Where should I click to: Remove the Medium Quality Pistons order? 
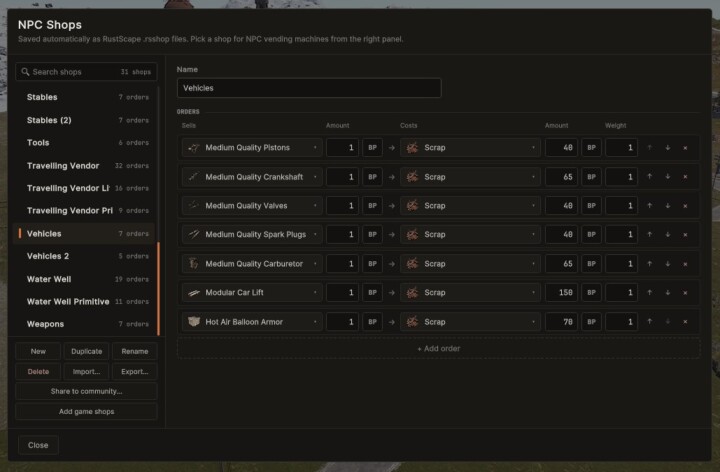pyautogui.click(x=685, y=148)
